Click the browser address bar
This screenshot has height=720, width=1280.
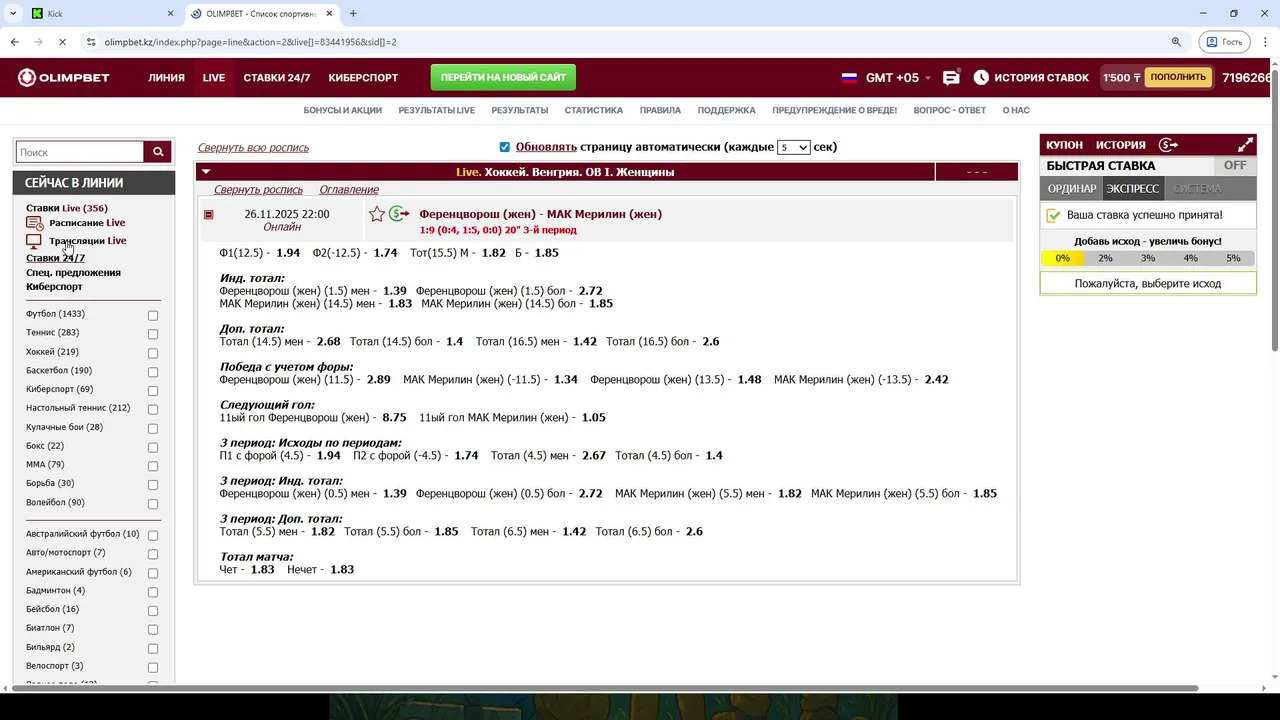(630, 42)
